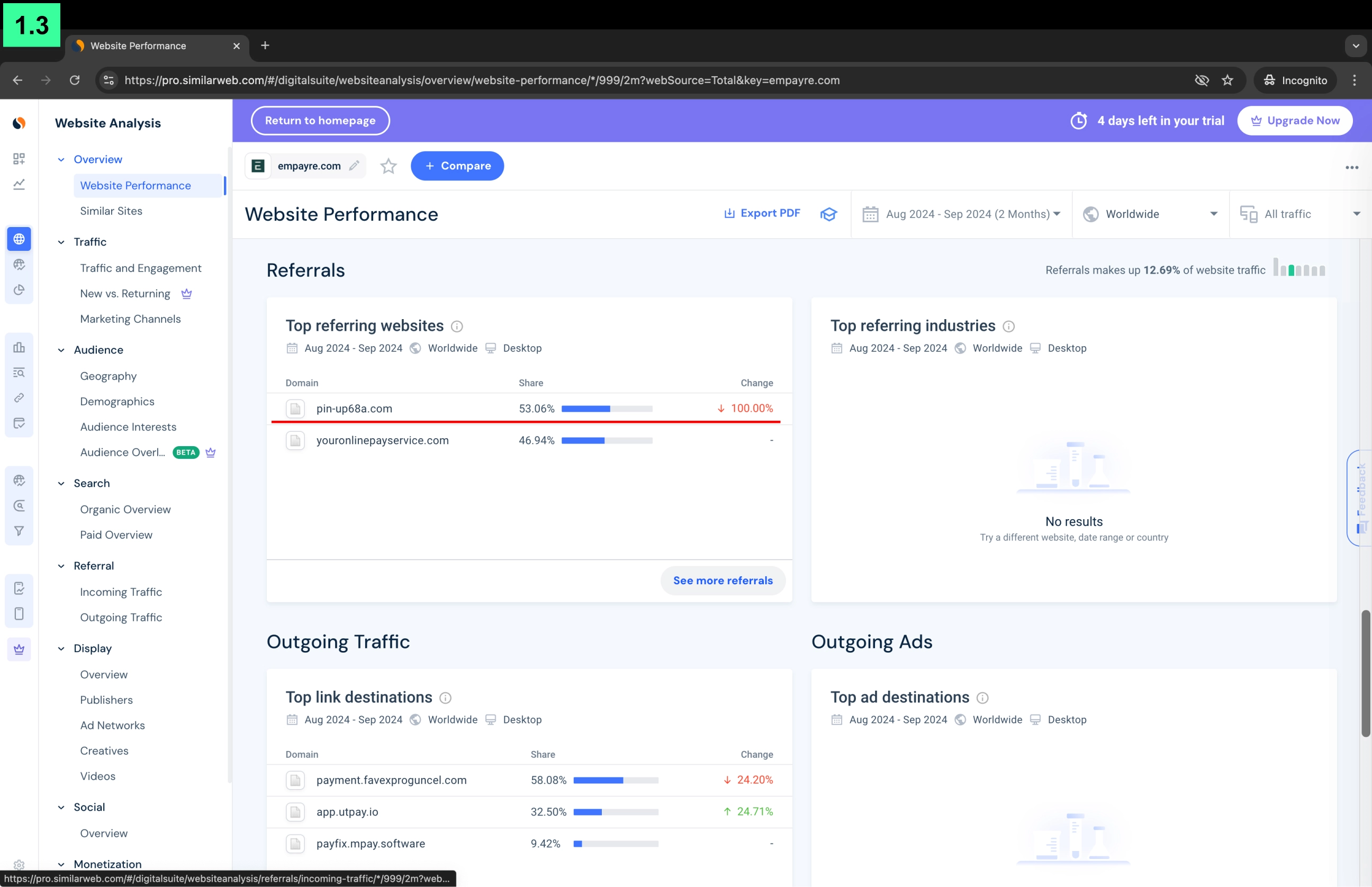The height and width of the screenshot is (887, 1372).
Task: Click the favorite star next to empayre.com
Action: (388, 167)
